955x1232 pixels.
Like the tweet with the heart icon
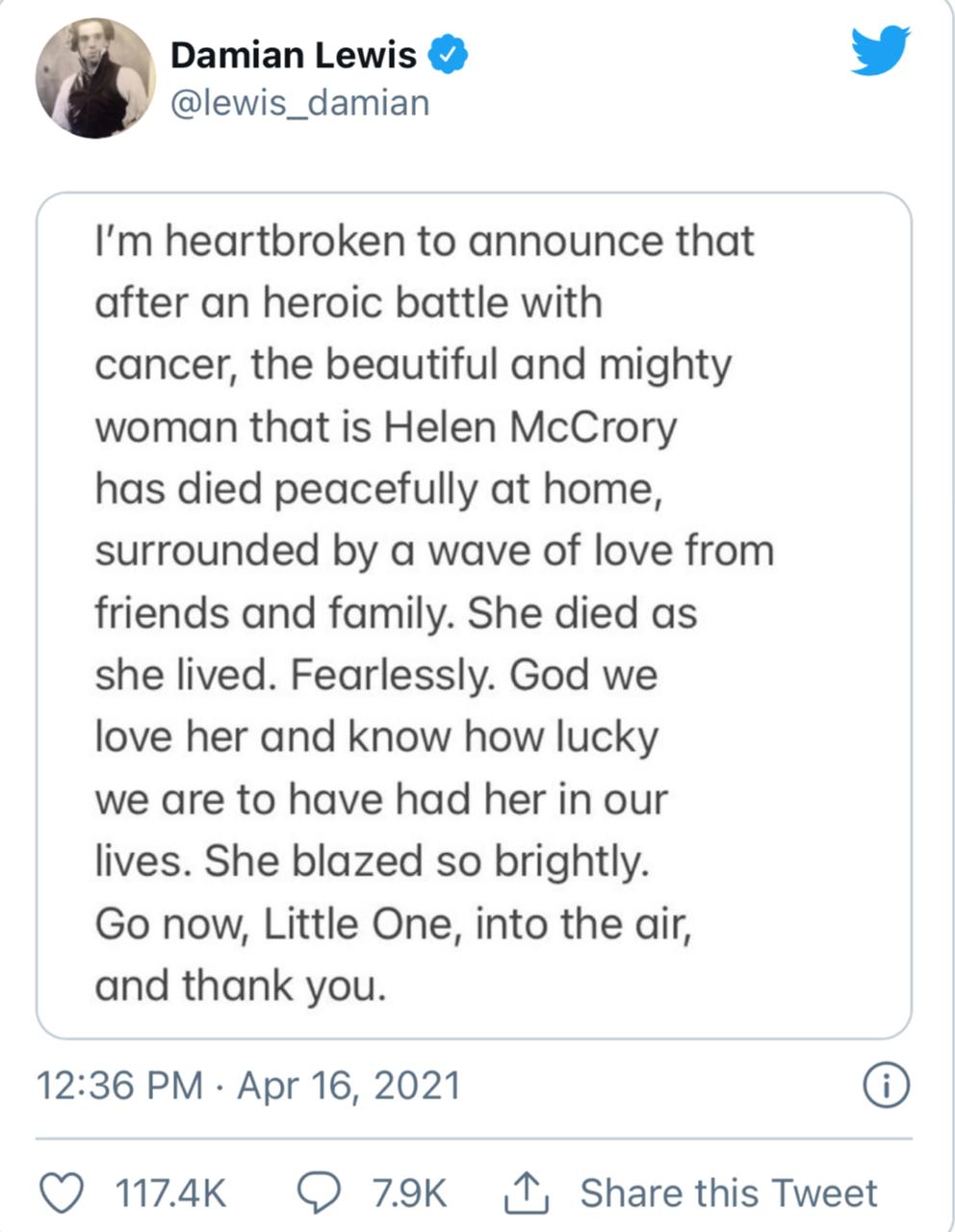click(x=64, y=1193)
